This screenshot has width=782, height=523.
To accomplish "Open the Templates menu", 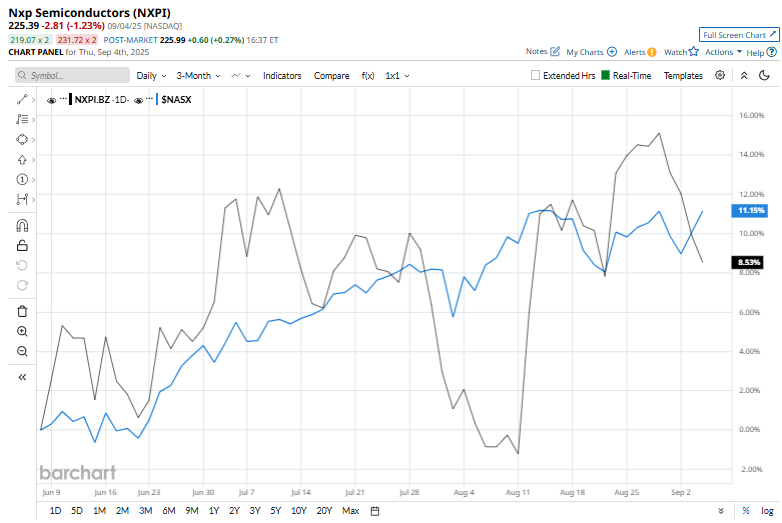I will pyautogui.click(x=683, y=76).
